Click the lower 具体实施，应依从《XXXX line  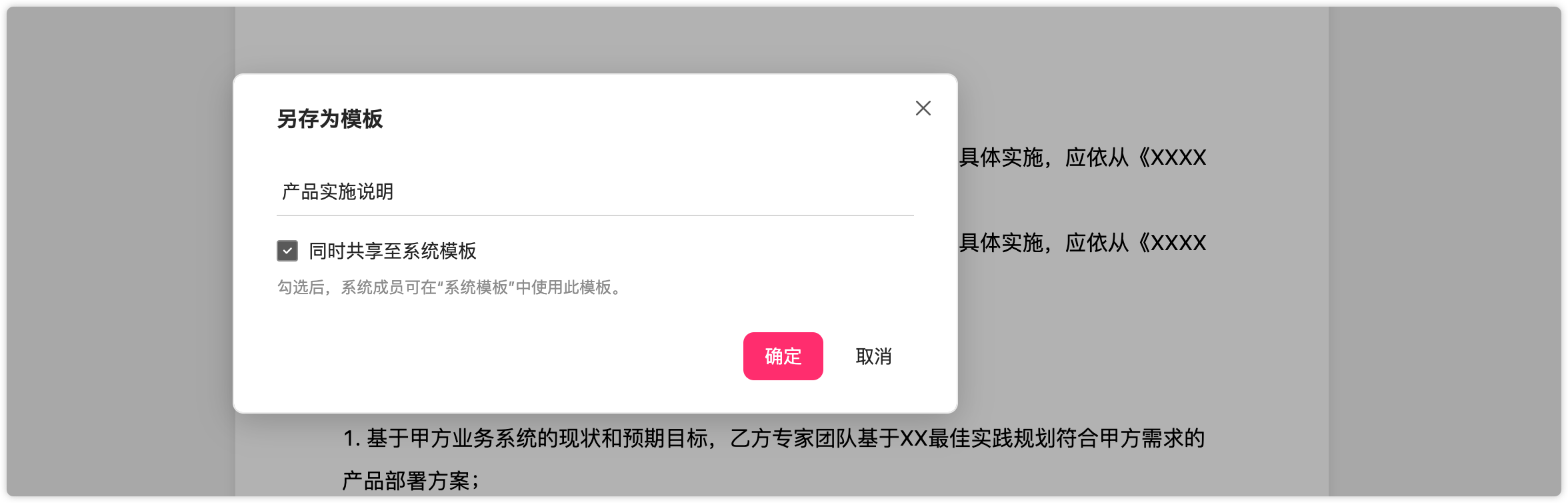coord(1083,243)
